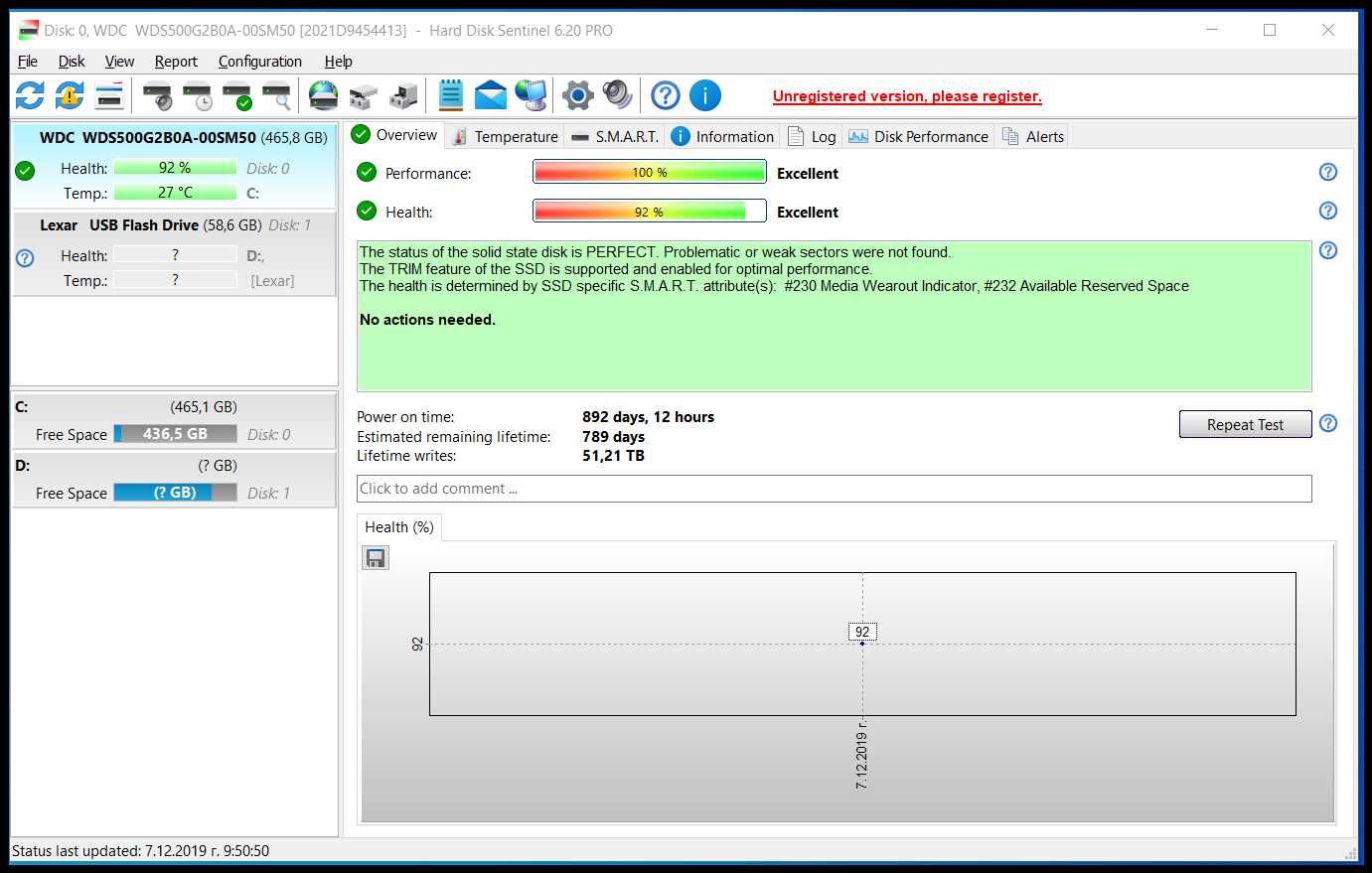The height and width of the screenshot is (873, 1372).
Task: Open the View menu
Action: point(119,62)
